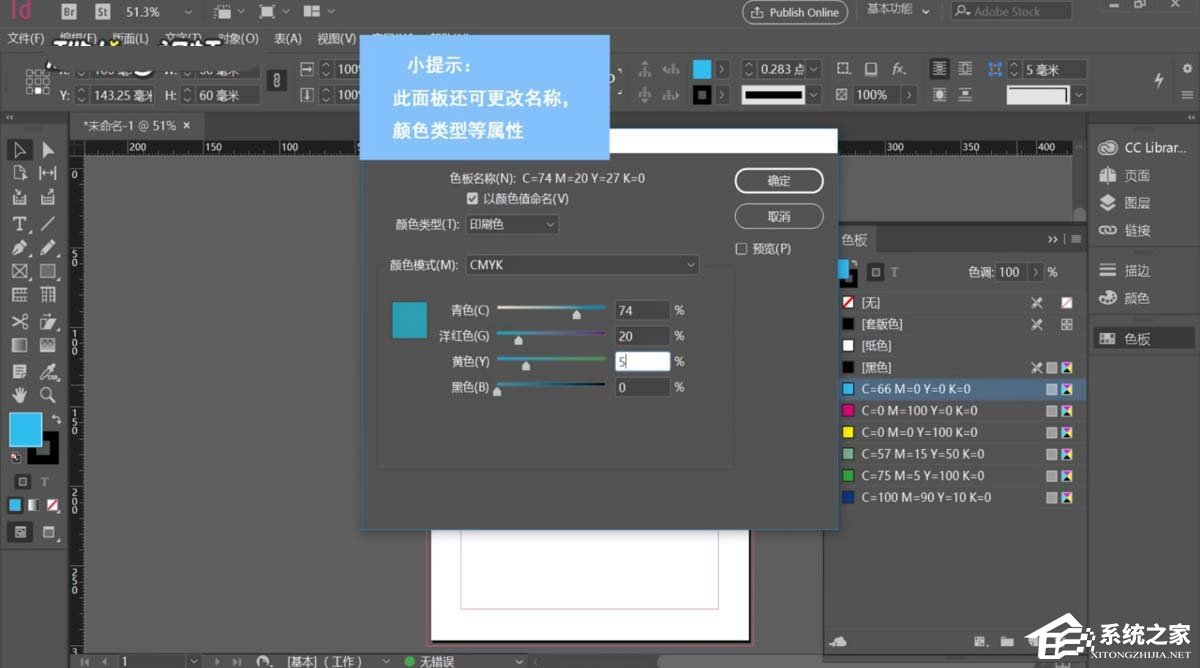The width and height of the screenshot is (1200, 668).
Task: Open the swatches panel menu icon
Action: pyautogui.click(x=1076, y=240)
